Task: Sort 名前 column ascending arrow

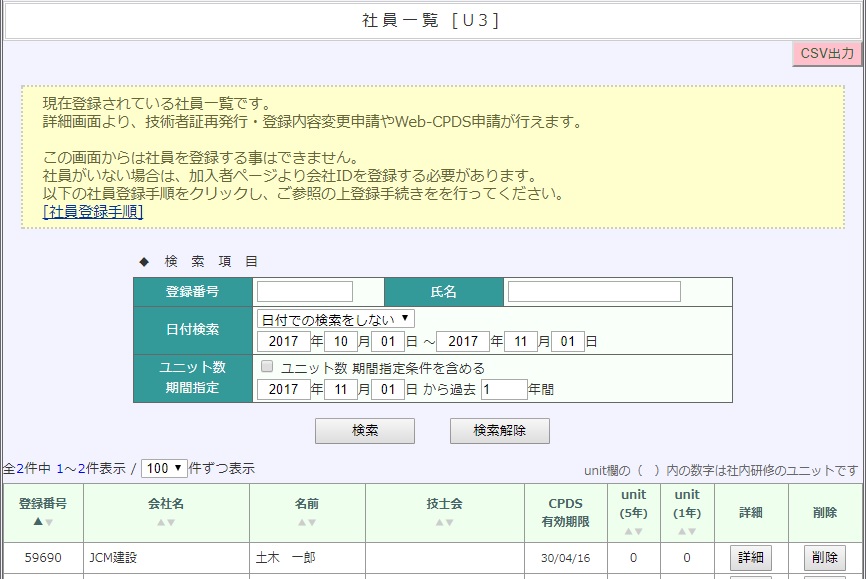Action: click(x=302, y=522)
